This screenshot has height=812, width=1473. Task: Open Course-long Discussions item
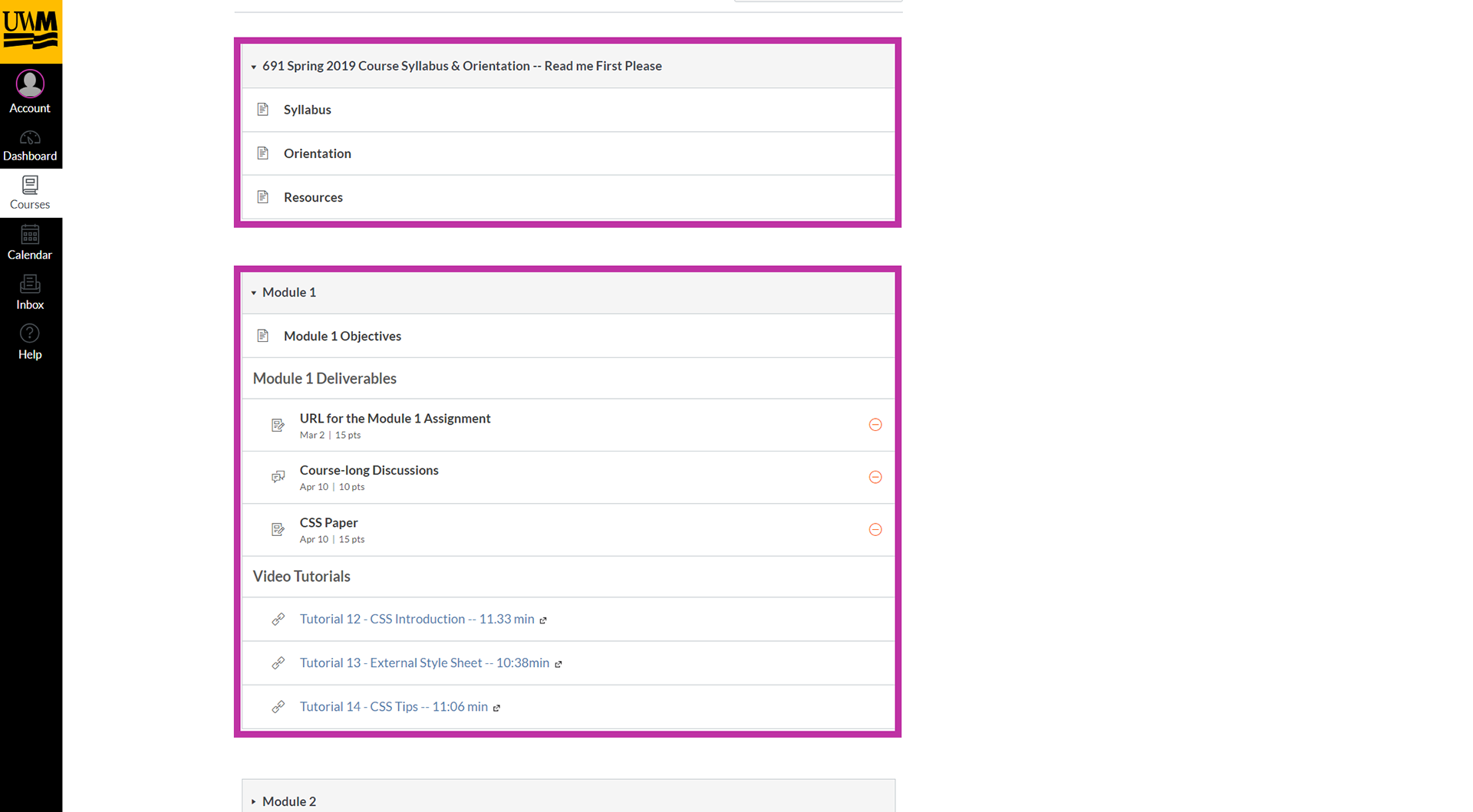[x=369, y=471]
